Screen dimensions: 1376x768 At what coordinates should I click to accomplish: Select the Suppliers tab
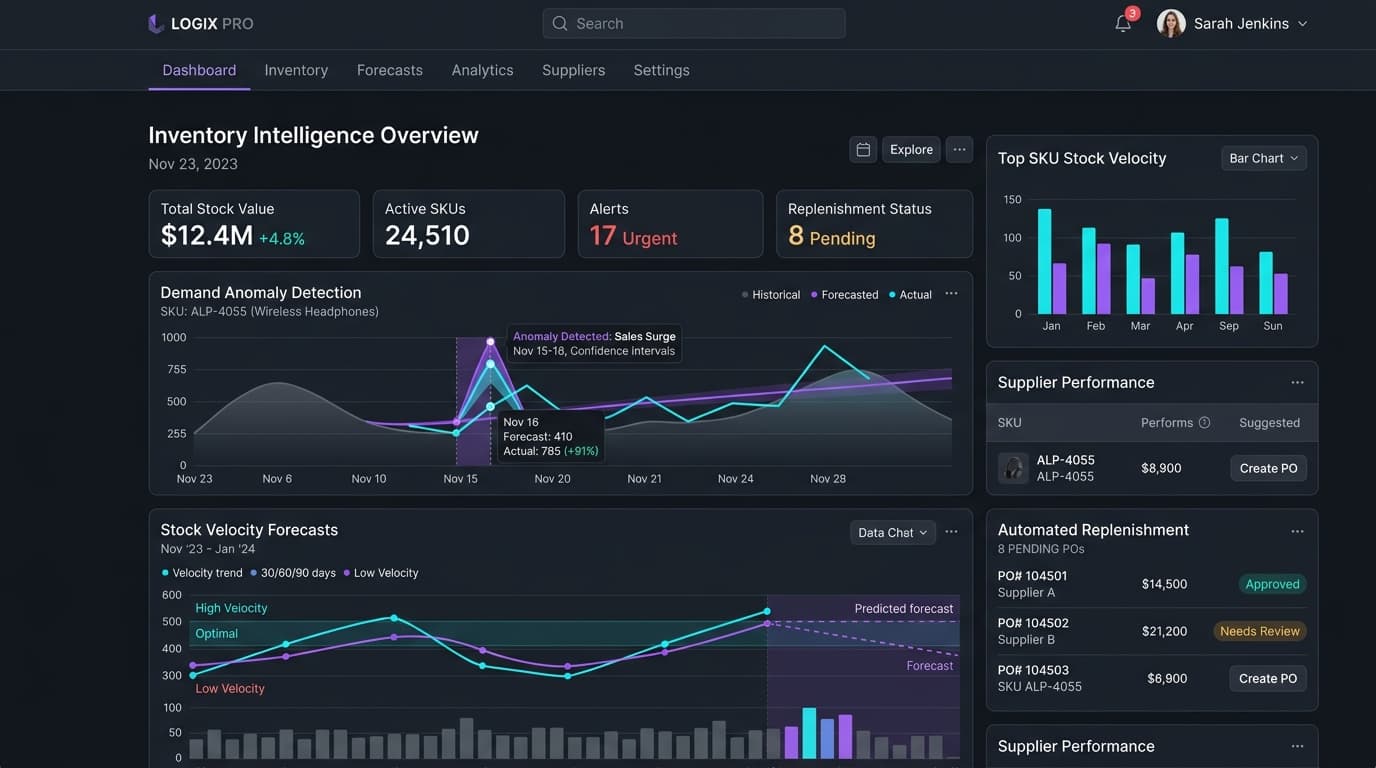click(573, 70)
